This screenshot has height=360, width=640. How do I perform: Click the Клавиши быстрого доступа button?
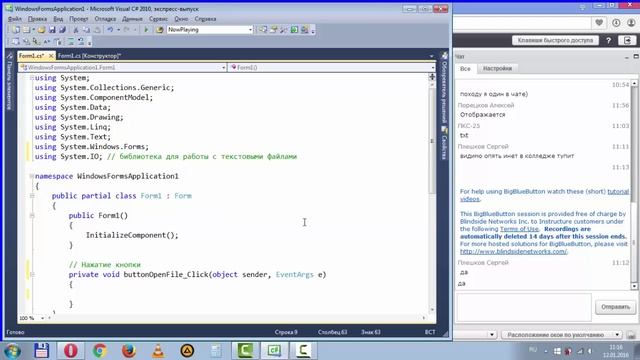coord(555,40)
